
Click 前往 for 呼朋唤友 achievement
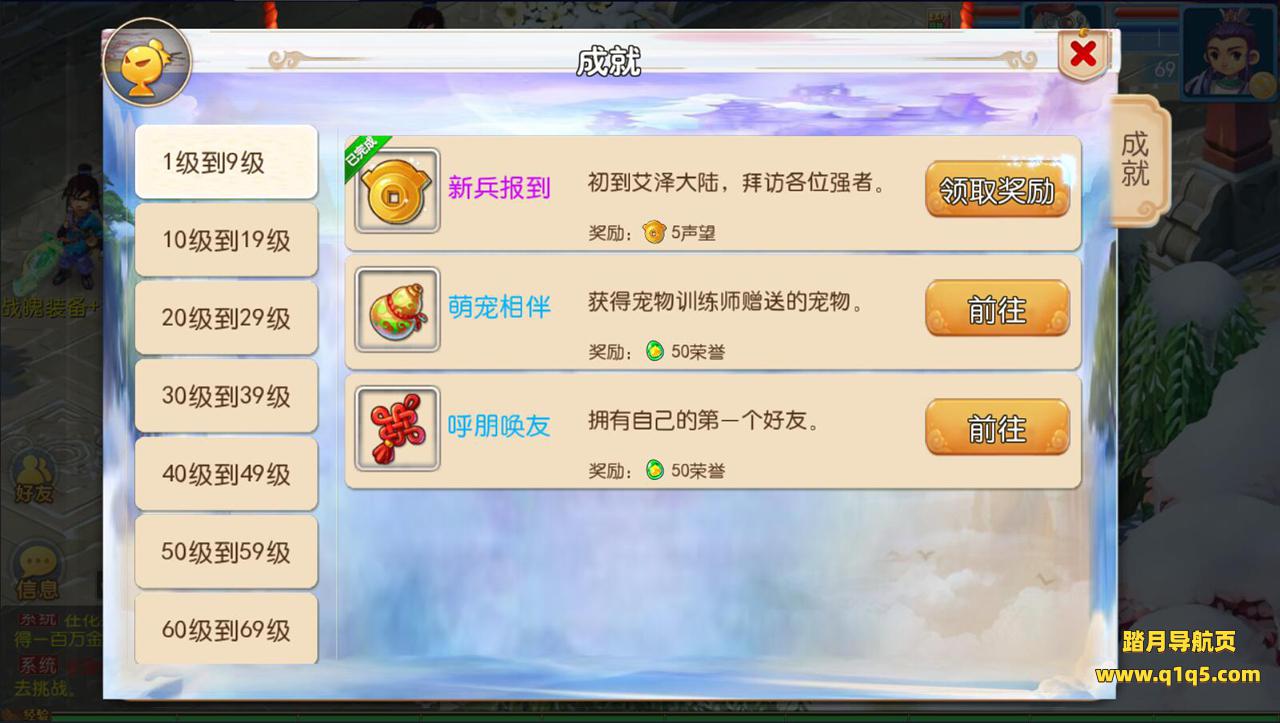coord(997,428)
